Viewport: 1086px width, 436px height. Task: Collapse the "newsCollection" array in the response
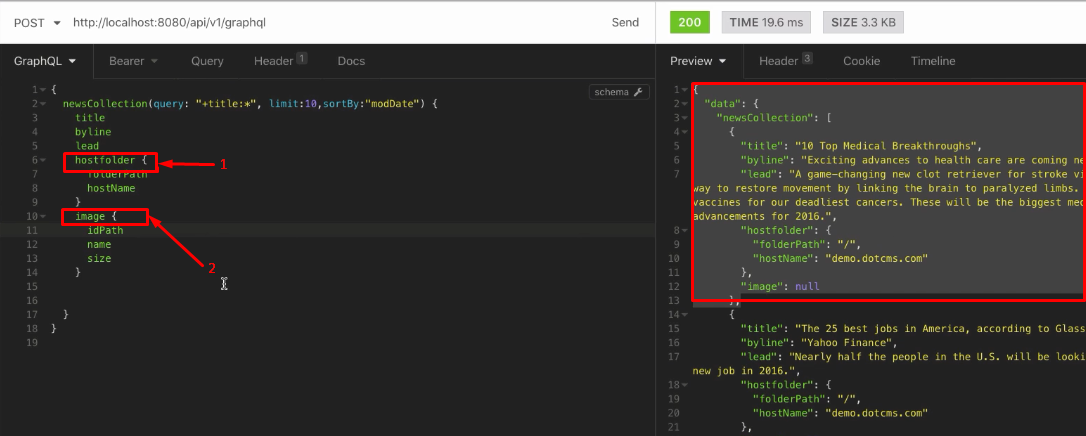685,117
